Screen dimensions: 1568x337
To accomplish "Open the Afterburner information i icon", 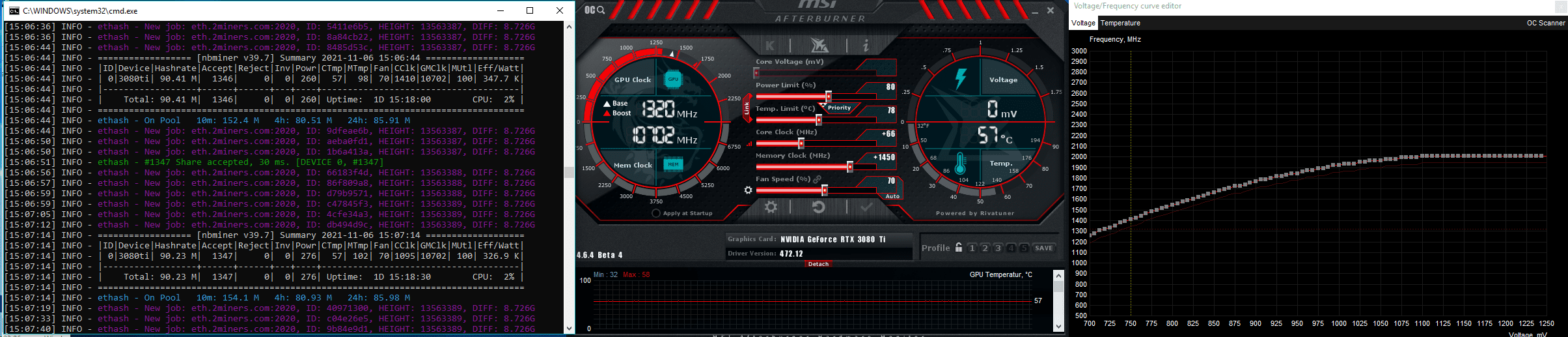I will (x=866, y=45).
